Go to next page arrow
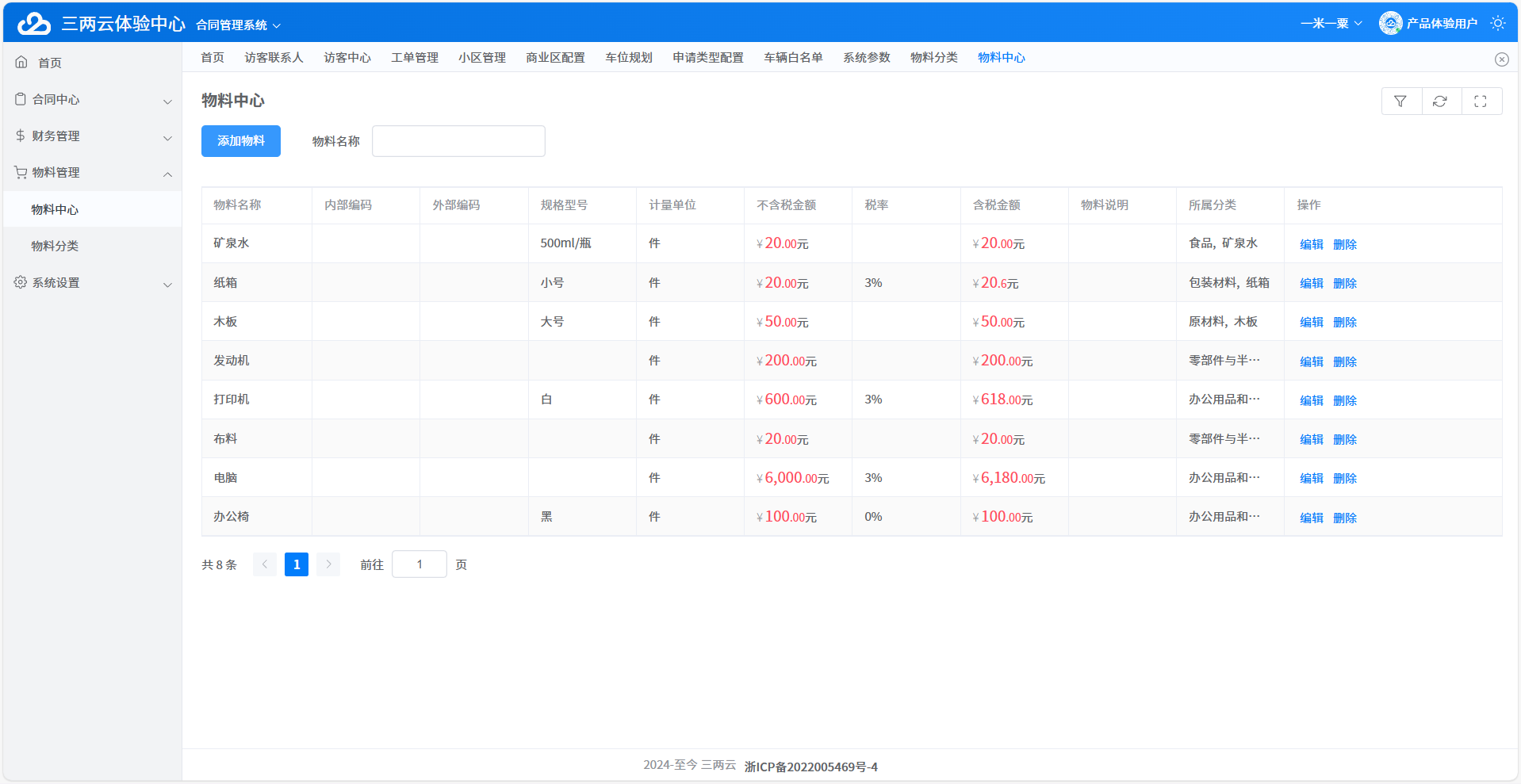 pos(328,564)
